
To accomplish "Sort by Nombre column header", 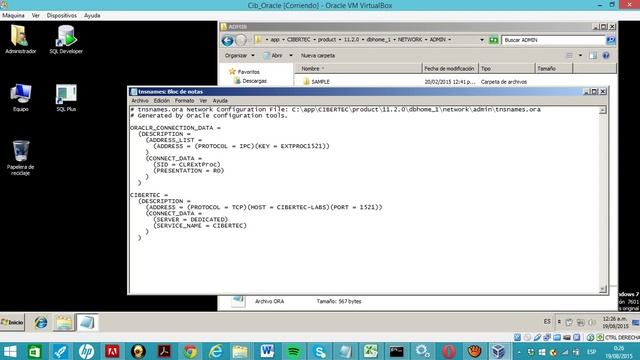I will point(358,69).
